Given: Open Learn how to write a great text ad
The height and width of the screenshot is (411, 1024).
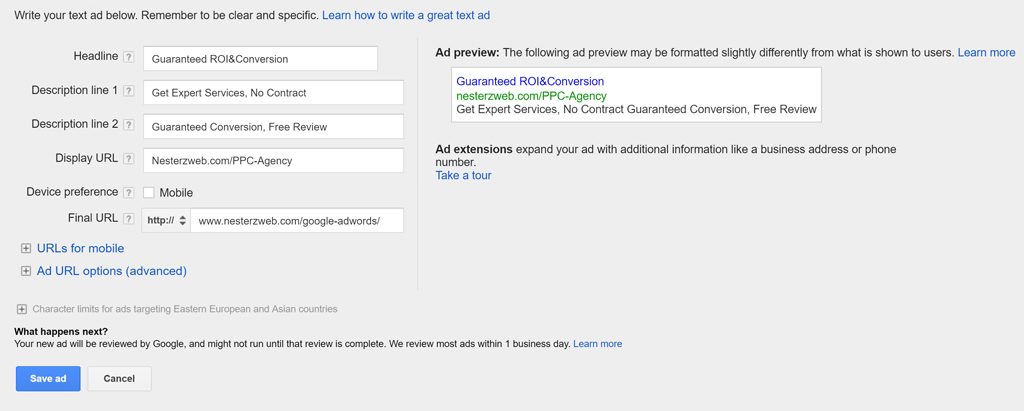Looking at the screenshot, I should click(406, 15).
